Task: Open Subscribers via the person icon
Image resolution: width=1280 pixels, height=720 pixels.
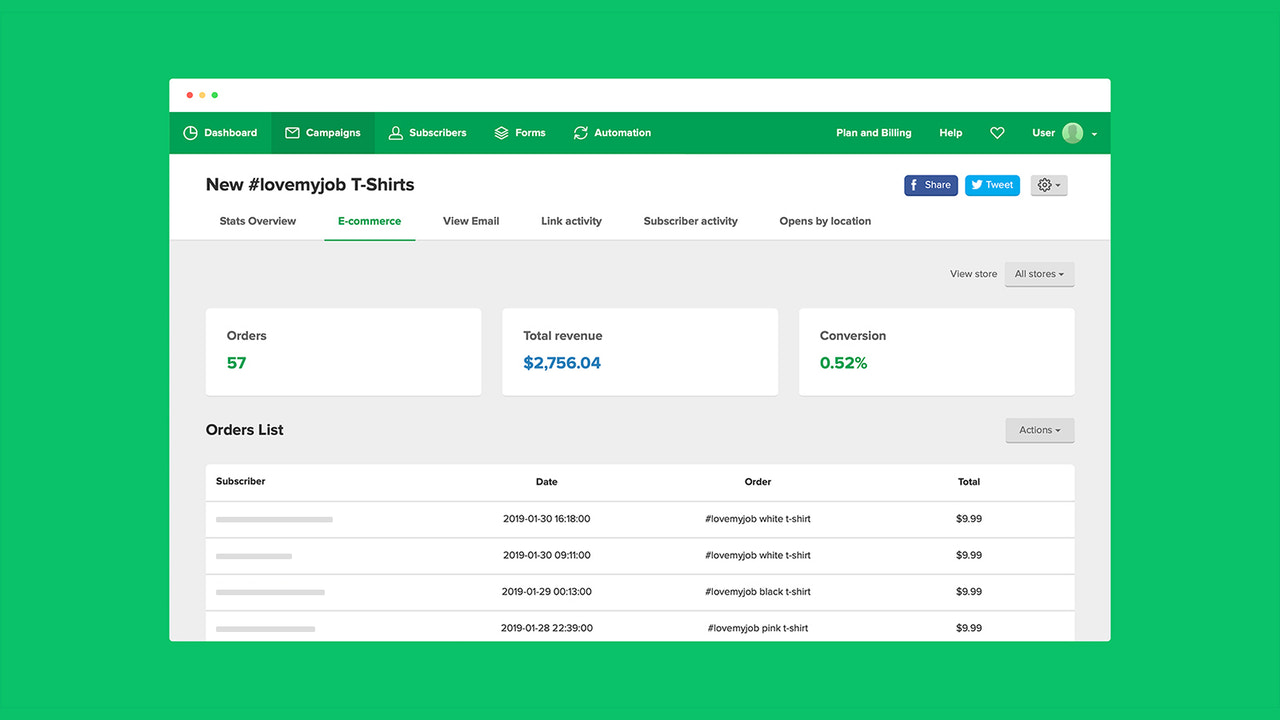Action: pos(397,132)
